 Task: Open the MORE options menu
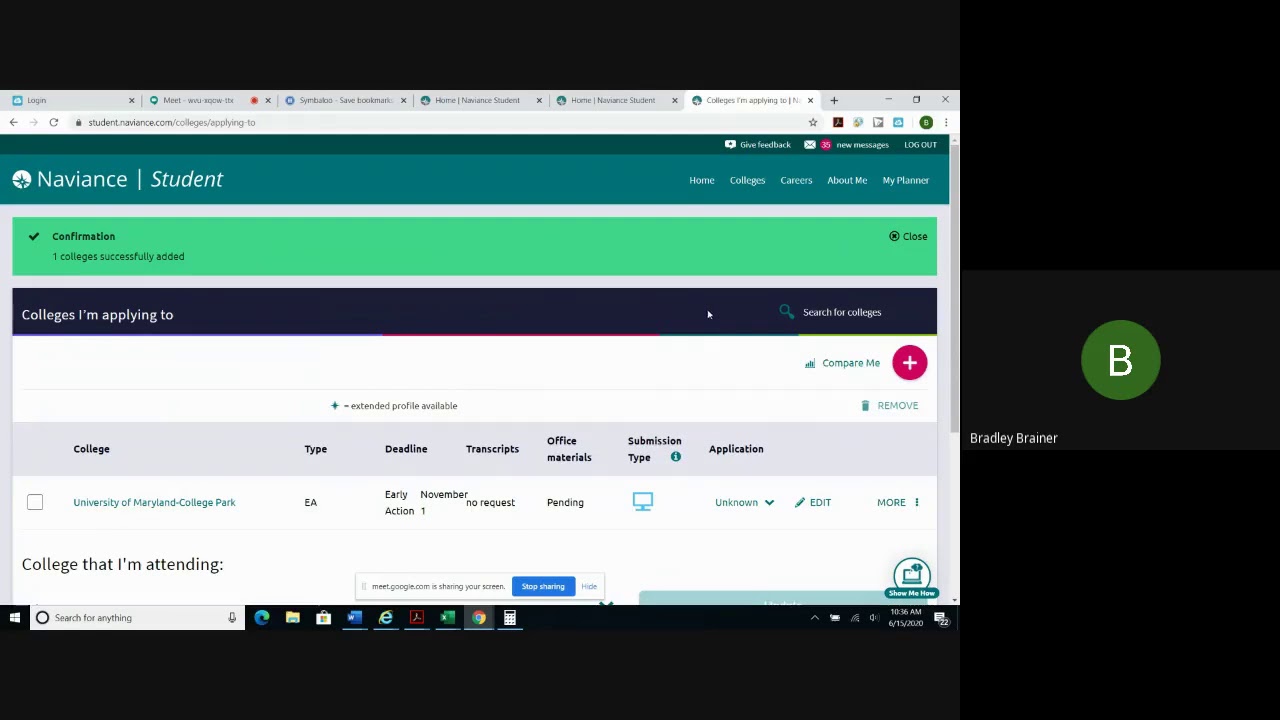898,503
